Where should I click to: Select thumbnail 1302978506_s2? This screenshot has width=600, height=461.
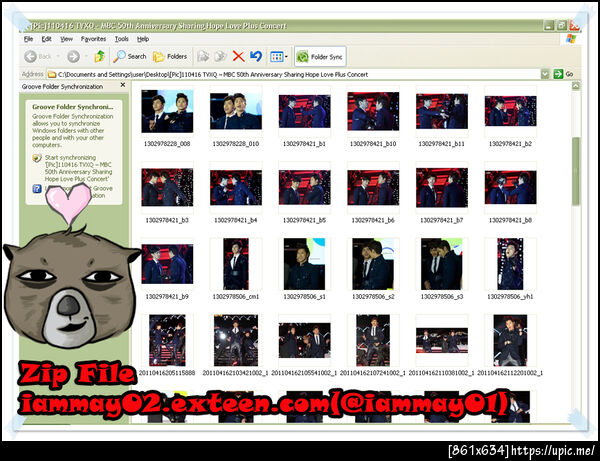click(373, 264)
